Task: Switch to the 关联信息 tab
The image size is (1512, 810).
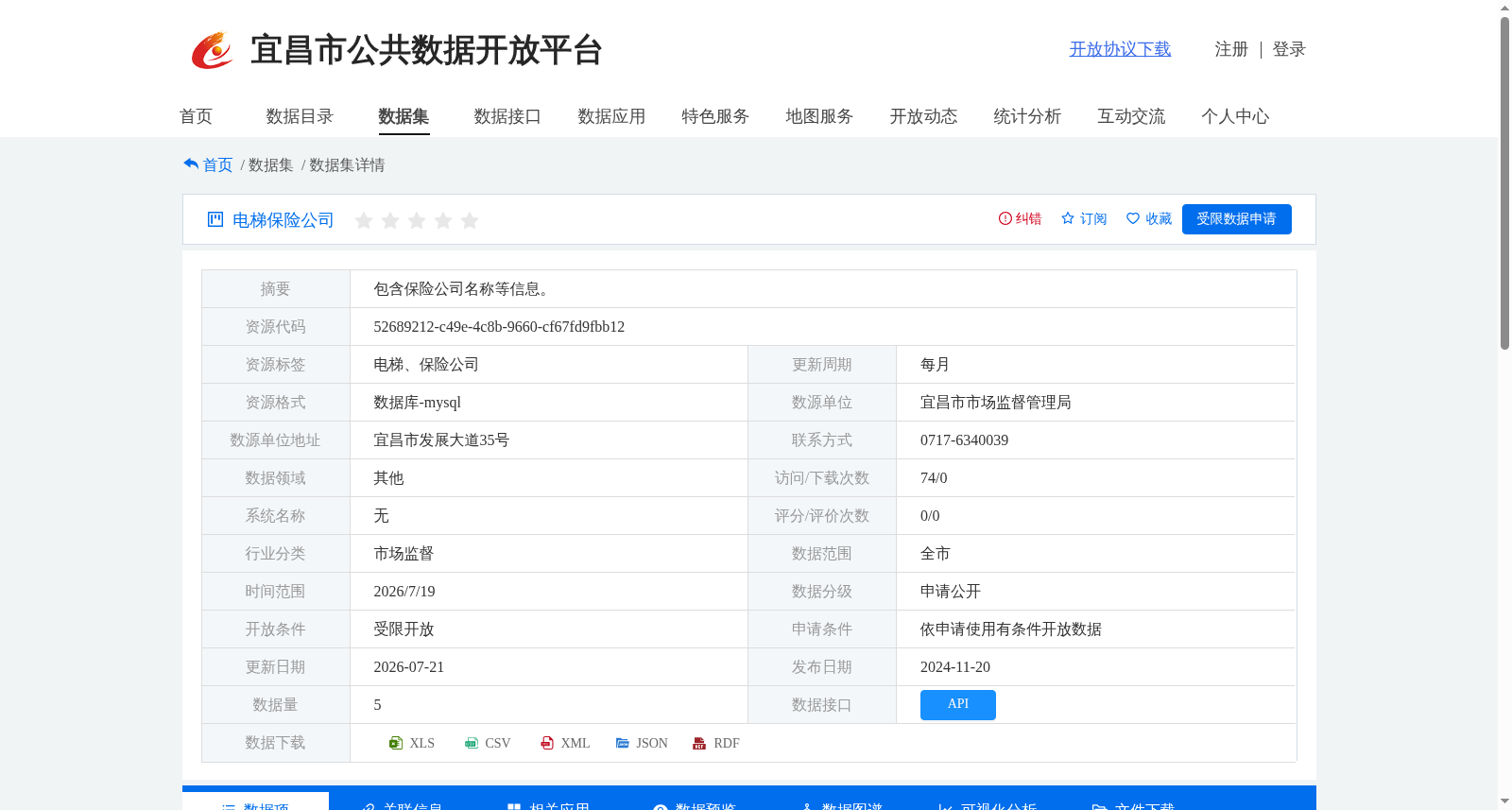Action: [403, 803]
